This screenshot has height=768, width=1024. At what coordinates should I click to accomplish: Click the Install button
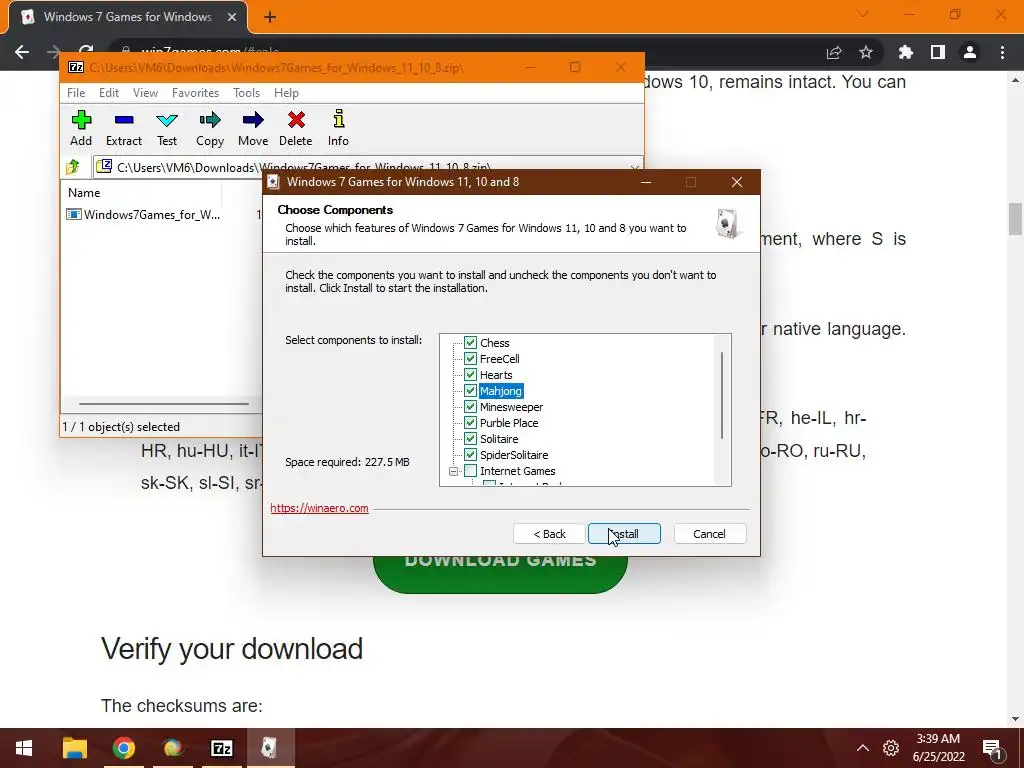[624, 534]
